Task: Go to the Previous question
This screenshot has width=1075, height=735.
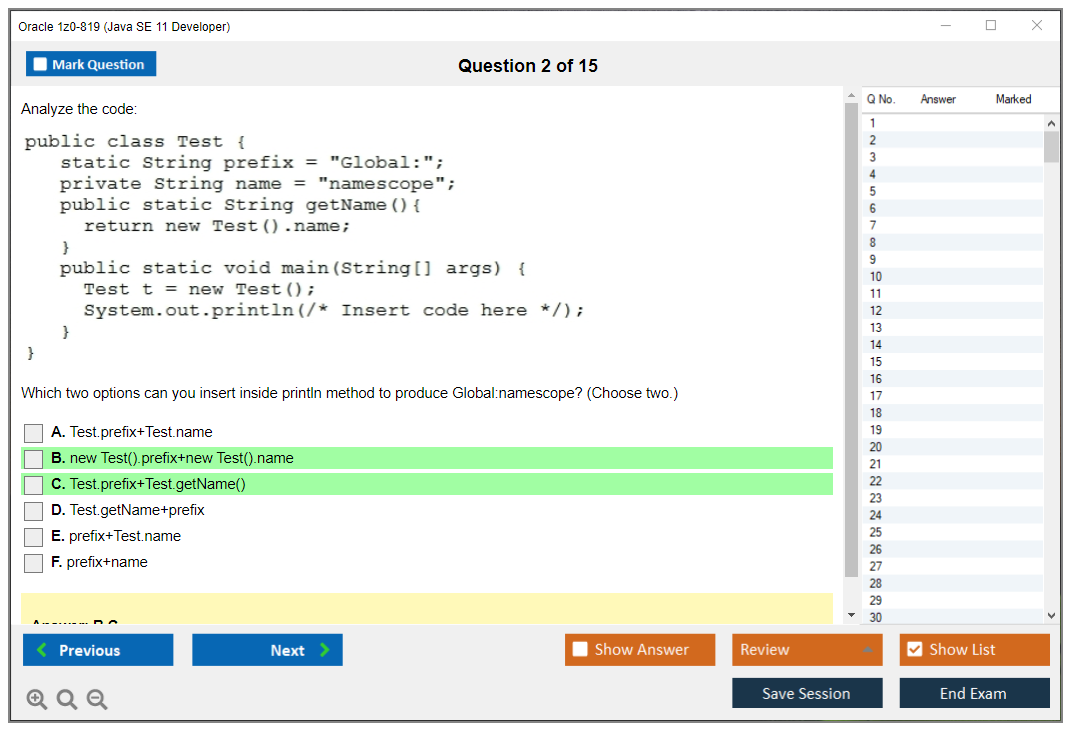Action: (x=98, y=650)
